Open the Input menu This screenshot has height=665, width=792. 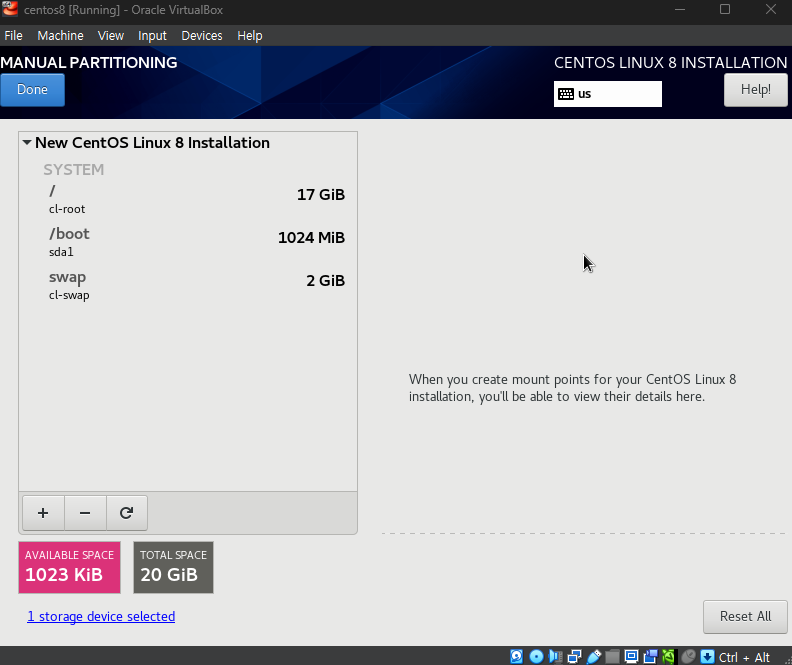[x=152, y=36]
